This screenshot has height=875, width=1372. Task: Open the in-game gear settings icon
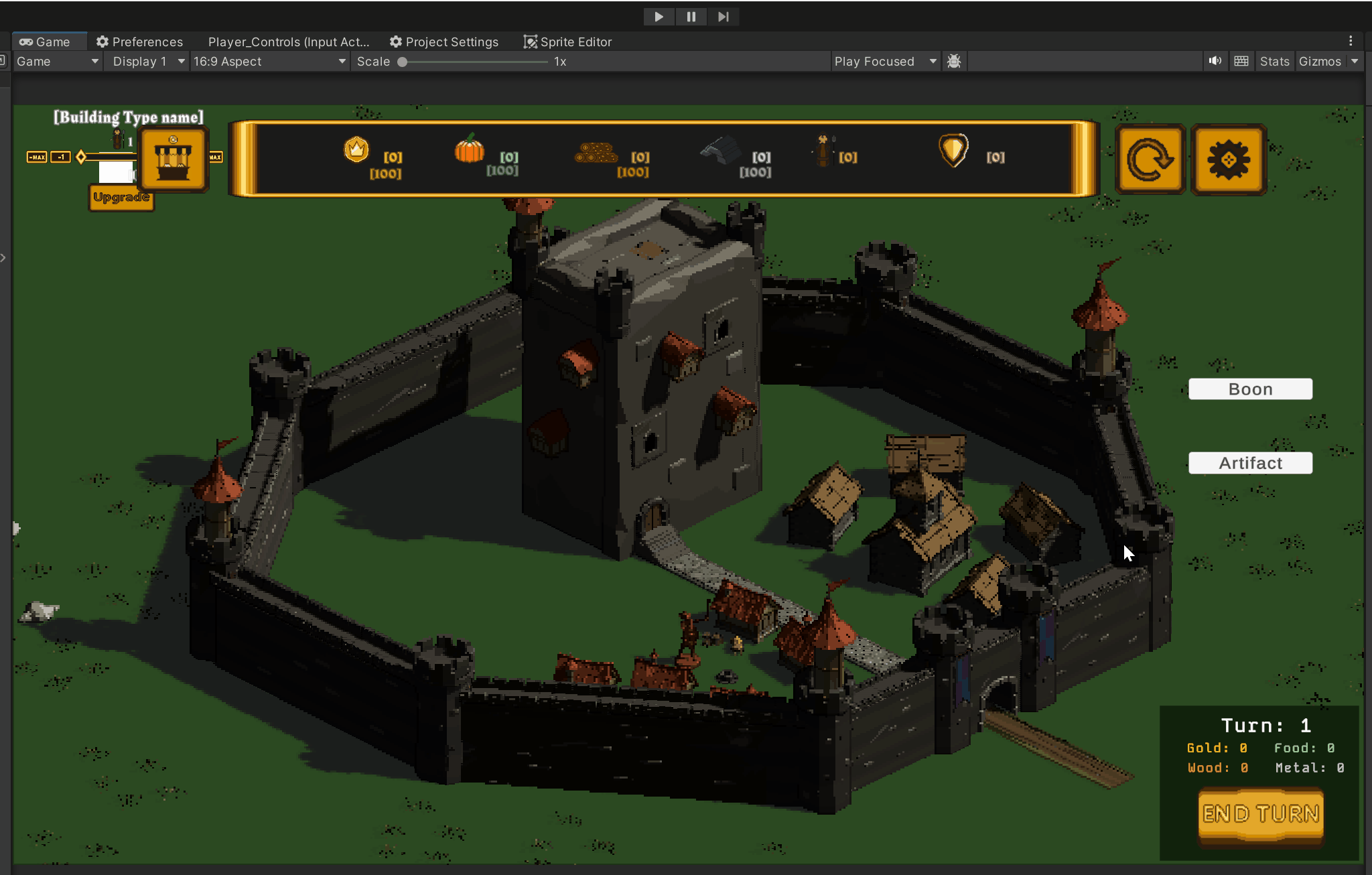(x=1229, y=159)
